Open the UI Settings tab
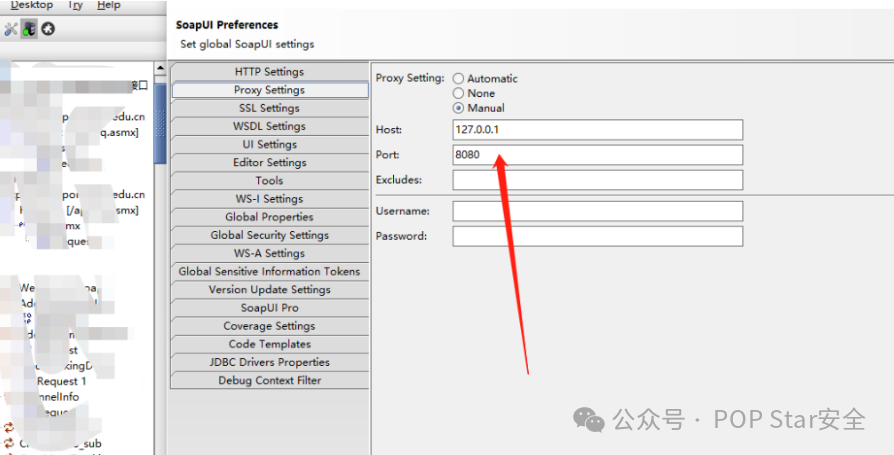Viewport: 894px width, 455px height. point(270,145)
